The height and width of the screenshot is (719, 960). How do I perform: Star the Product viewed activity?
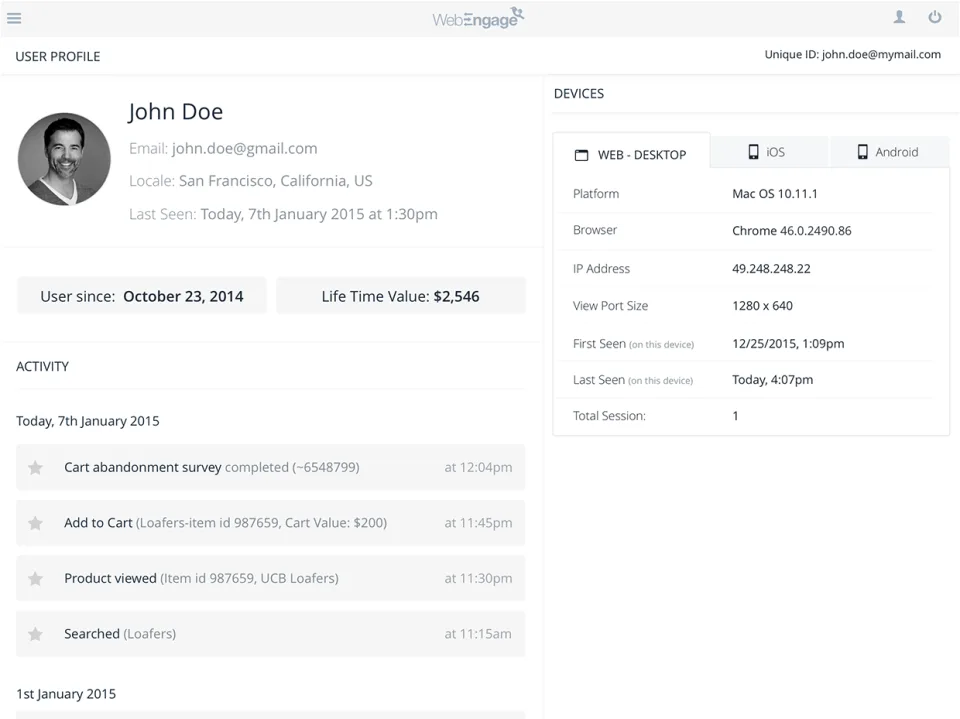pos(36,579)
